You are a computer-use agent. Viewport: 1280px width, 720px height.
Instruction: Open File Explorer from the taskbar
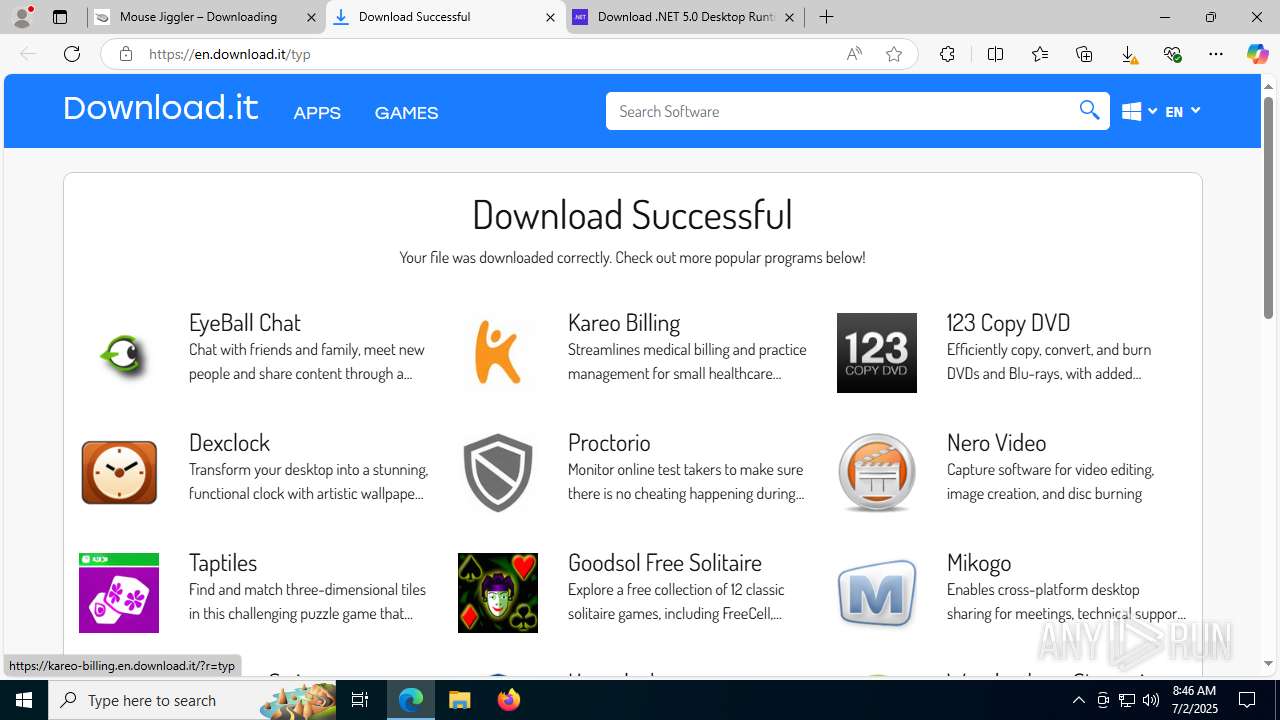(459, 700)
